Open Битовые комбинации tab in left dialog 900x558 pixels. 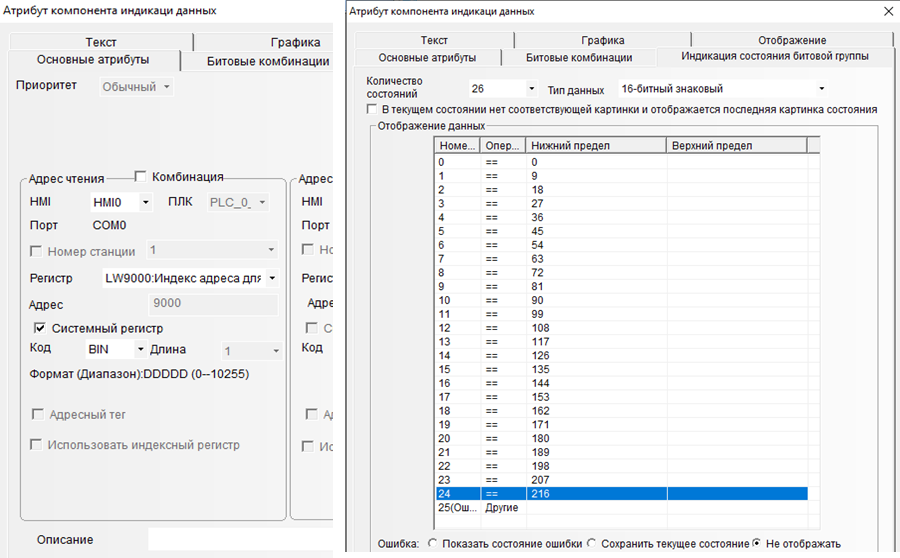pos(267,61)
